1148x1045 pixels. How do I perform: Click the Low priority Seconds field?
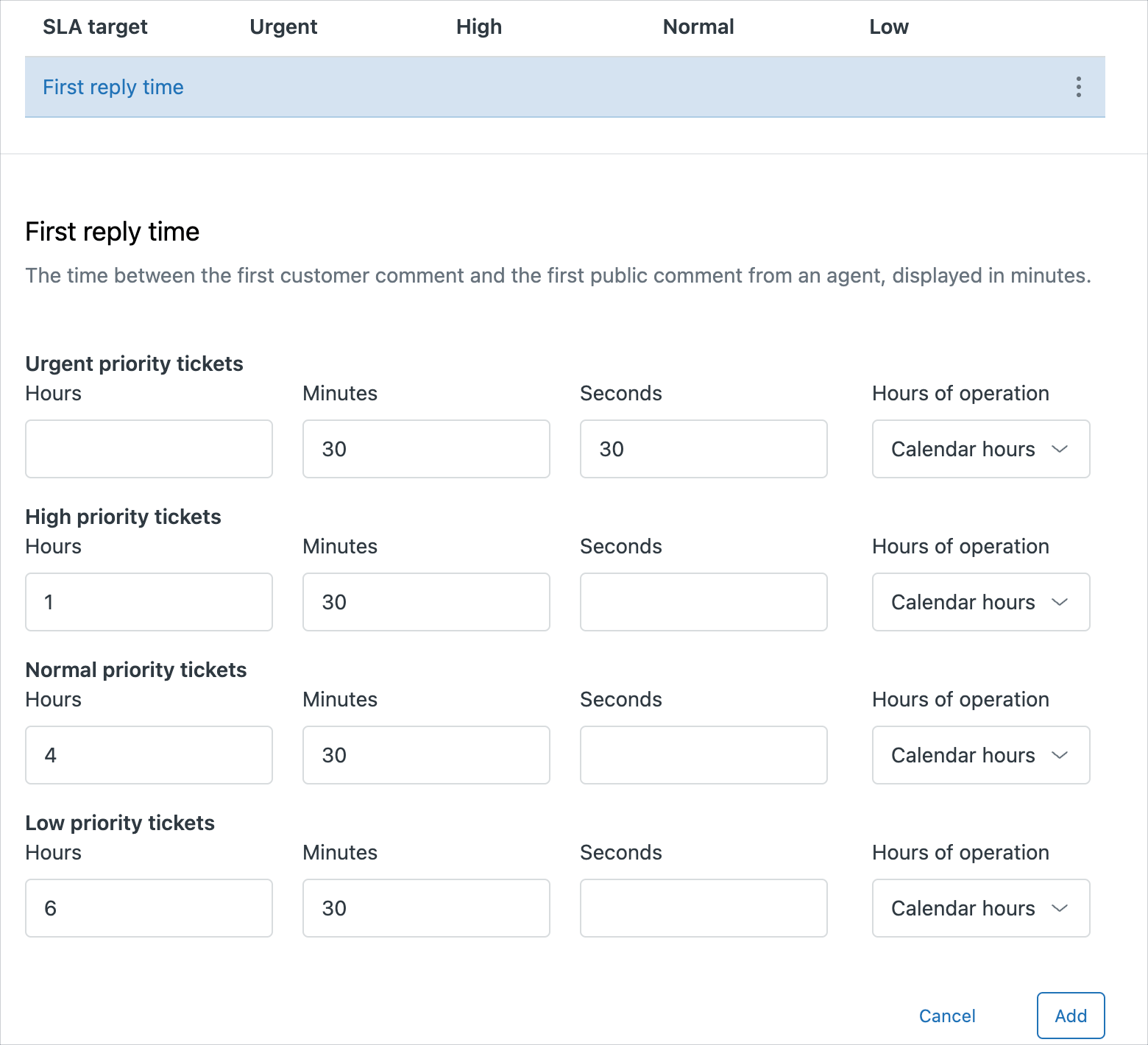point(704,908)
